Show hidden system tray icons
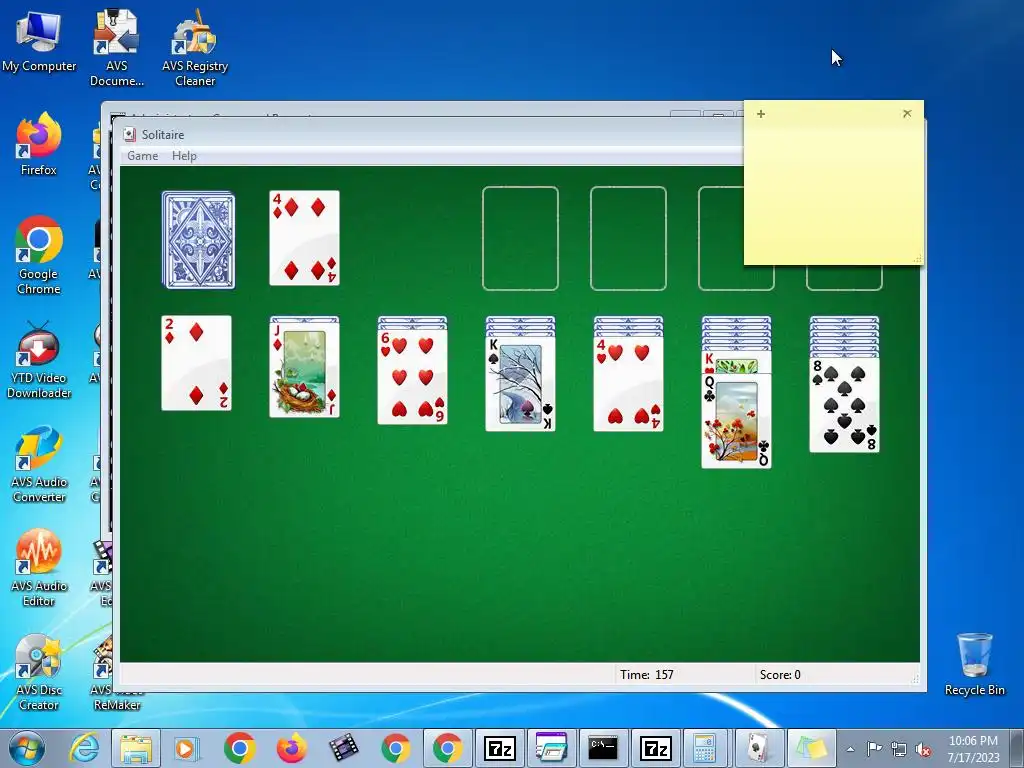 click(850, 749)
